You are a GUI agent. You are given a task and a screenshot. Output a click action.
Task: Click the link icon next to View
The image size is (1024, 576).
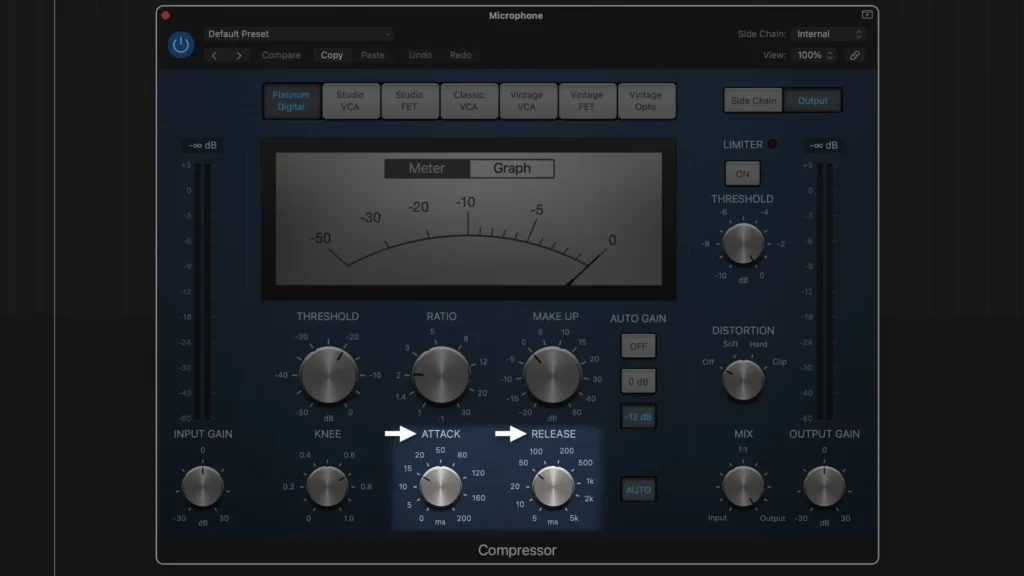(854, 56)
